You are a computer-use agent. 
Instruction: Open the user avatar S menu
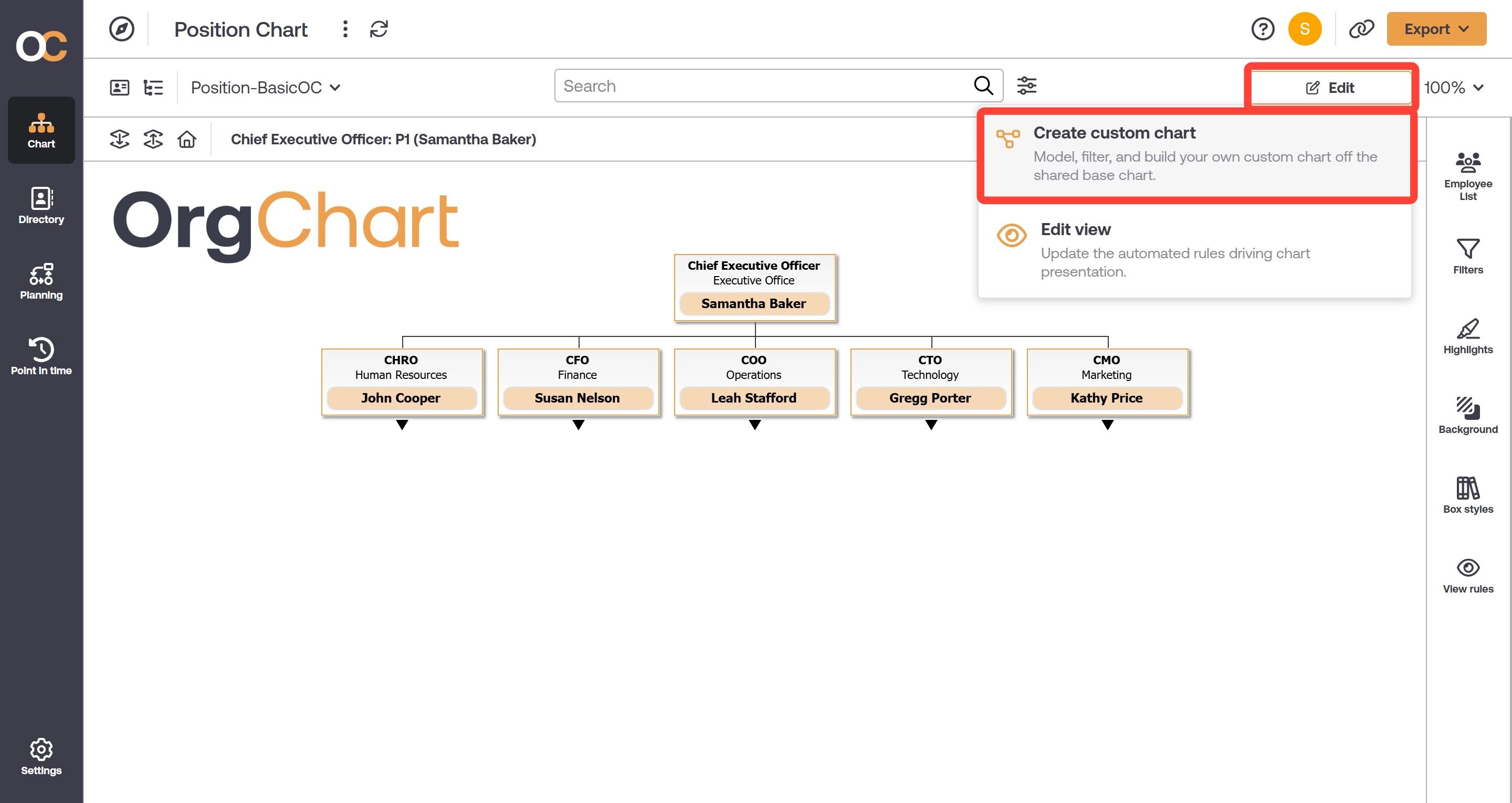click(1305, 29)
